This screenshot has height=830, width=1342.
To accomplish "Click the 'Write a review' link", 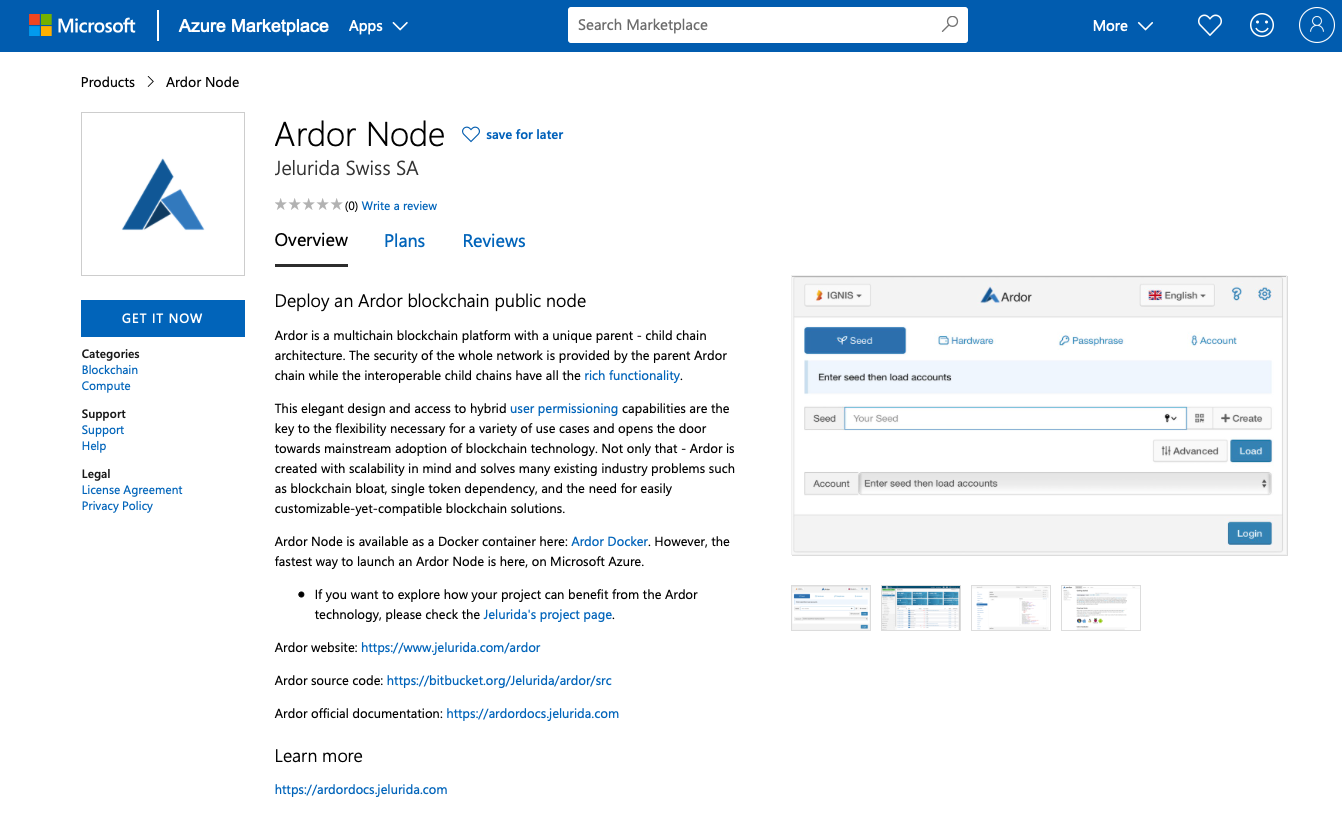I will pos(399,205).
